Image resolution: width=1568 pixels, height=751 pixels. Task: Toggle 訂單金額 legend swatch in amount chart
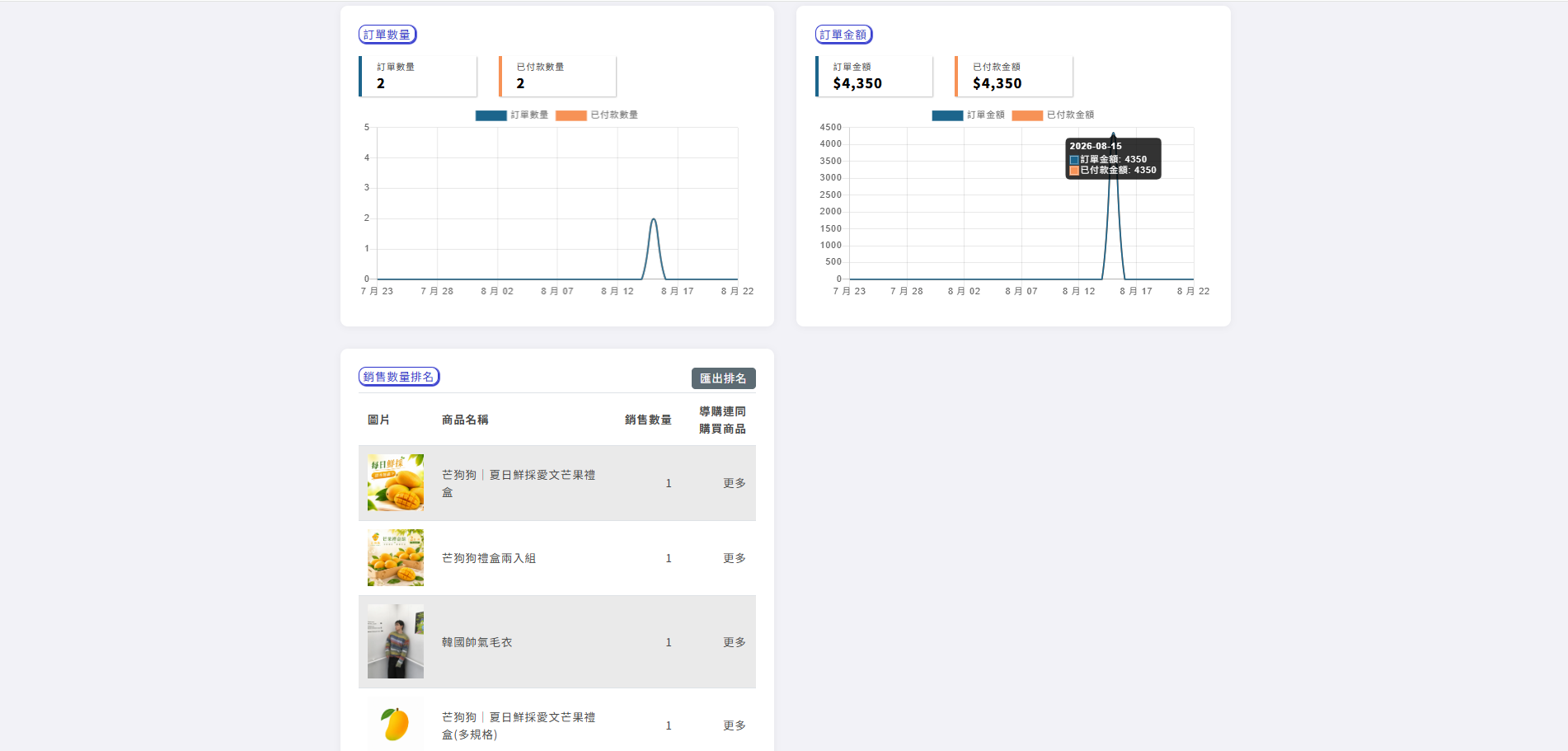tap(947, 115)
